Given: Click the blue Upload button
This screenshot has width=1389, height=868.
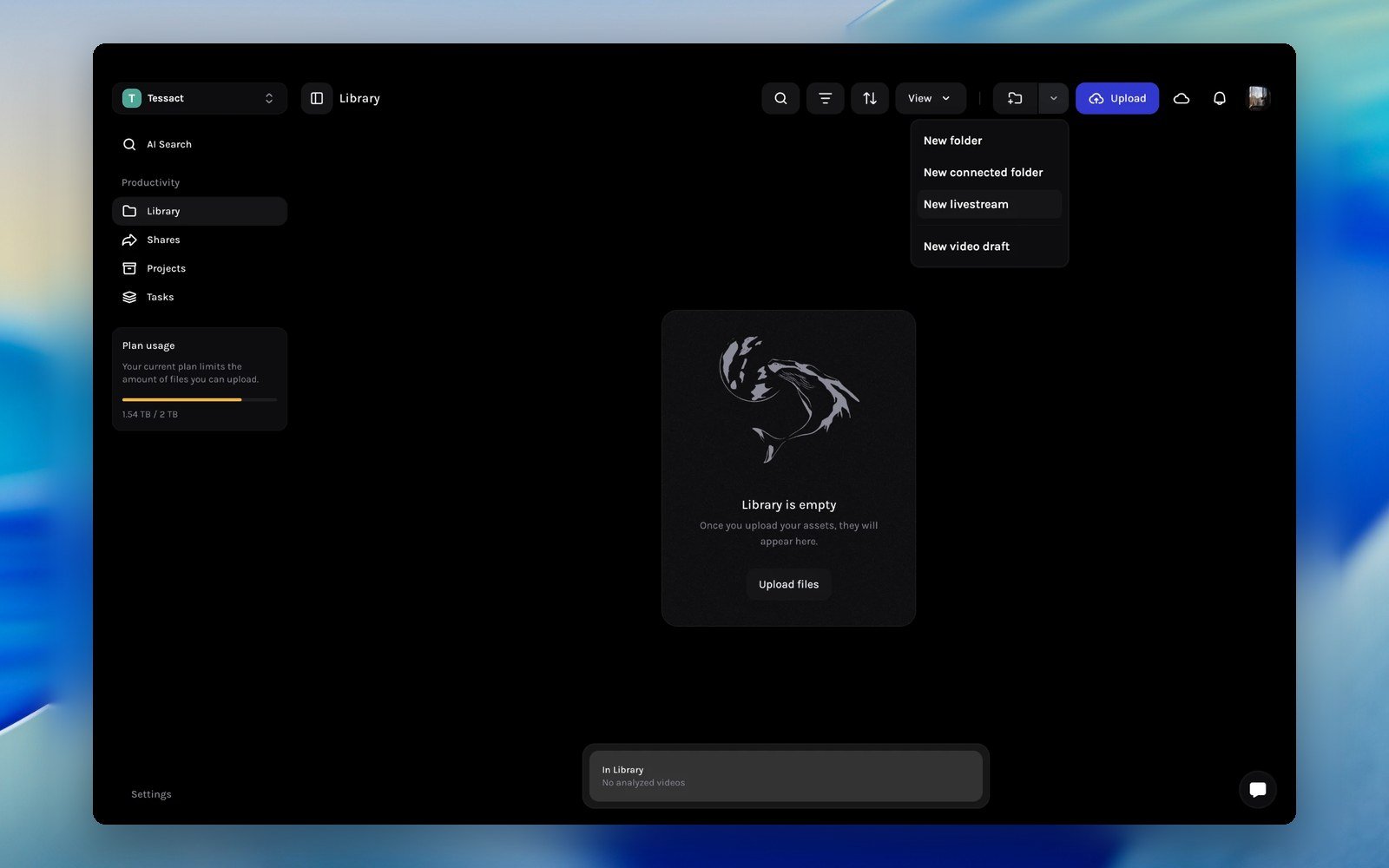Looking at the screenshot, I should (1116, 98).
